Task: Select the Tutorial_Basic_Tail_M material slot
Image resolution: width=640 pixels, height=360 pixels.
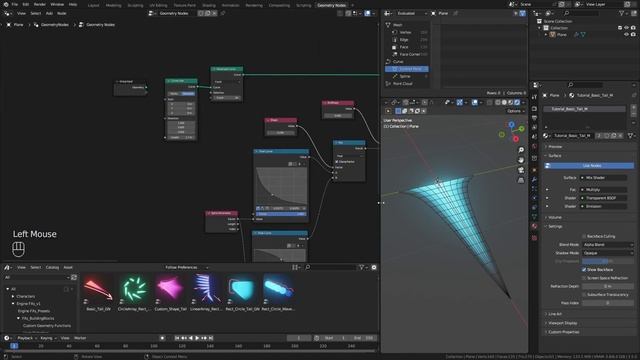Action: 584,109
